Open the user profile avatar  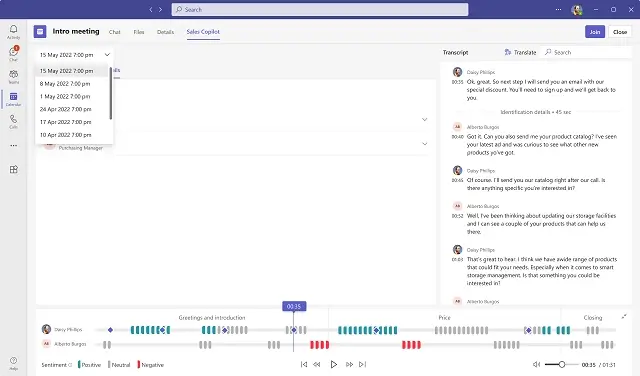[577, 10]
